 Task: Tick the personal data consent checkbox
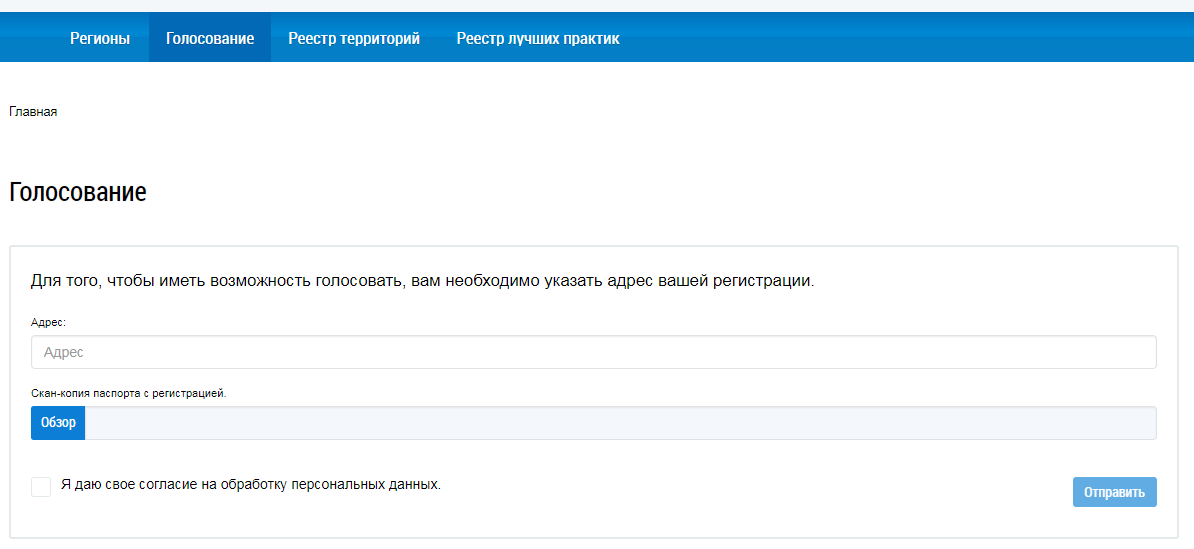tap(41, 487)
